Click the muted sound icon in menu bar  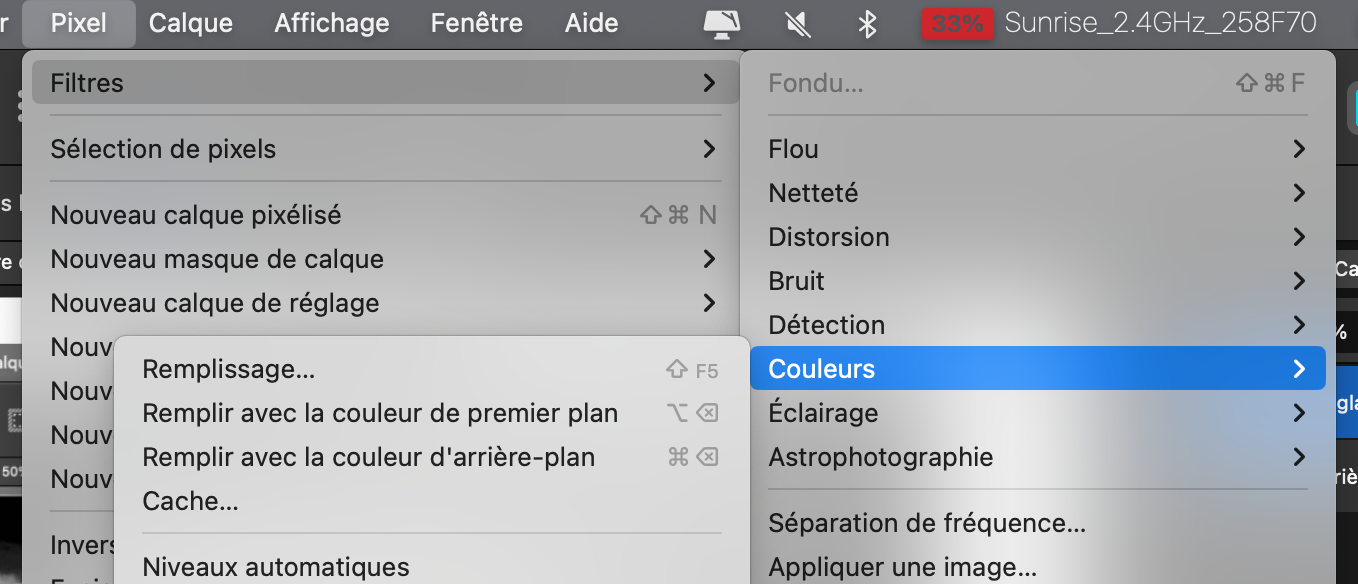pyautogui.click(x=798, y=24)
